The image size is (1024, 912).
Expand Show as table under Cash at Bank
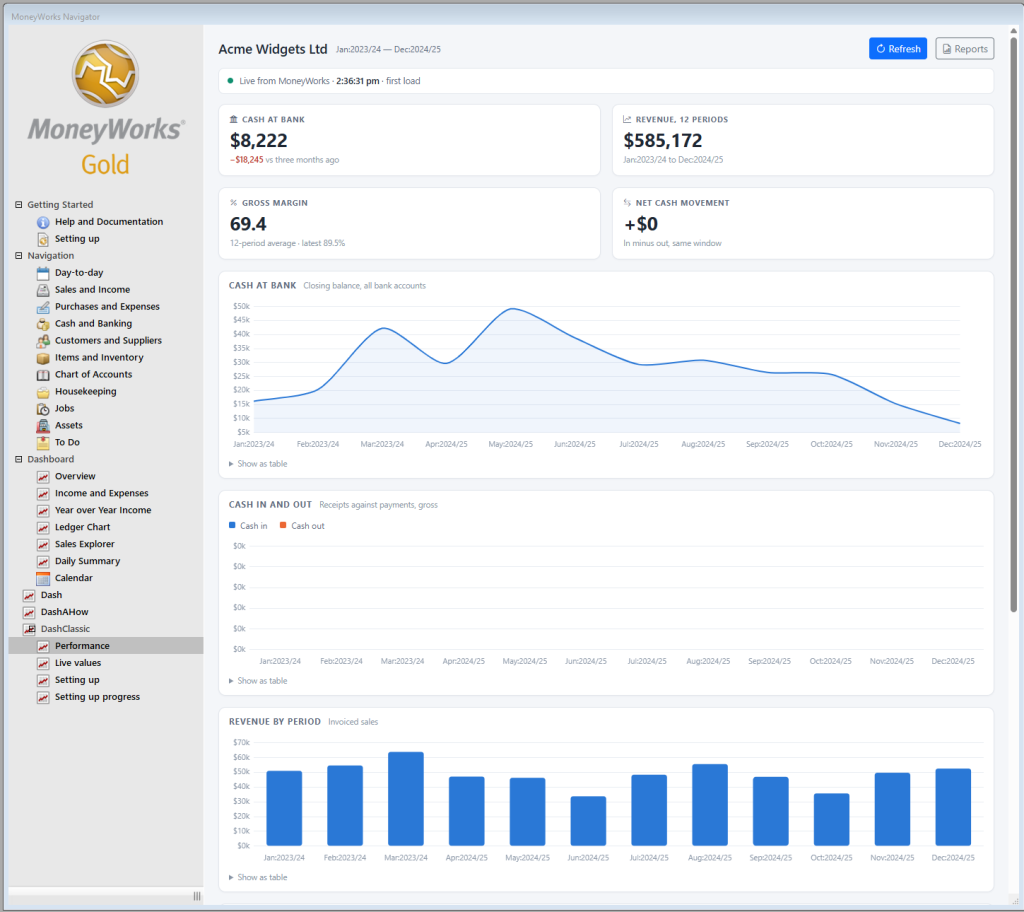[258, 464]
